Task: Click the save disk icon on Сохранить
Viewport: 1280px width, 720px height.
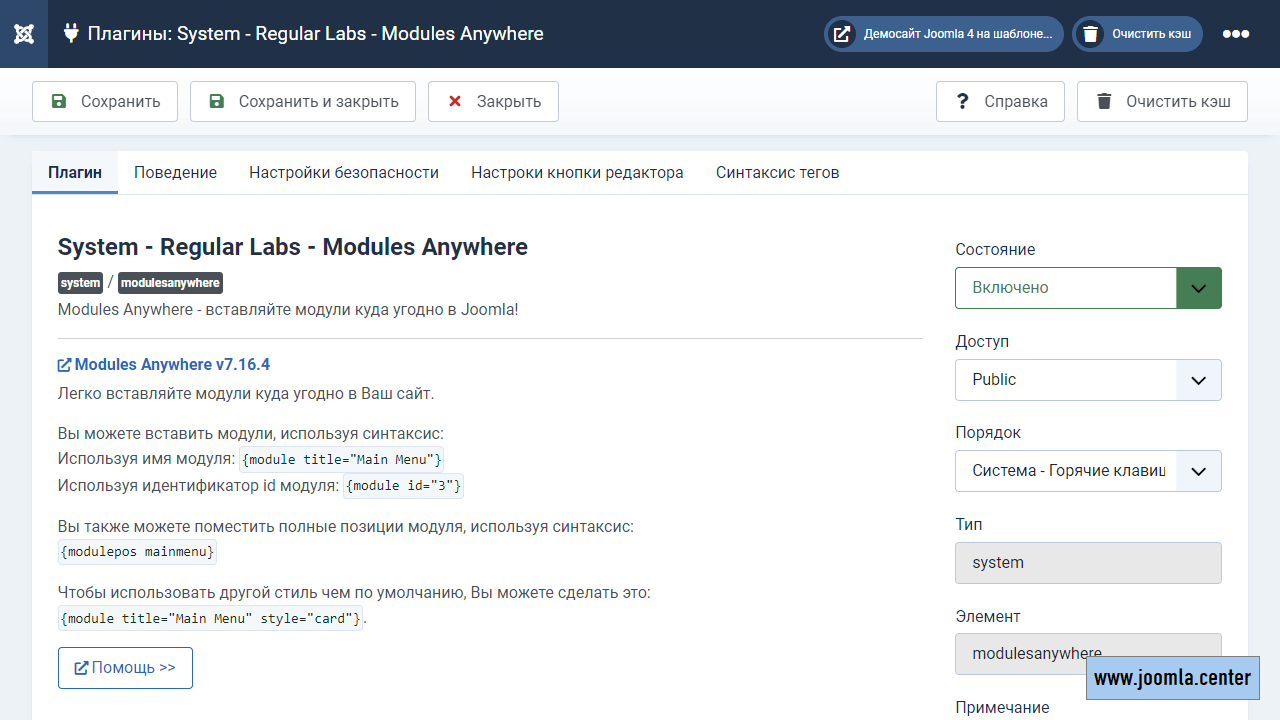Action: click(x=60, y=101)
